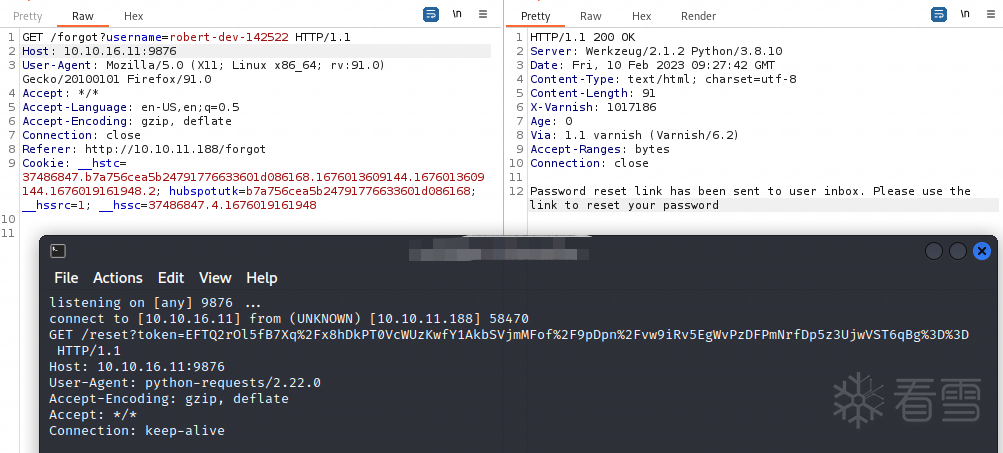The image size is (1003, 453).
Task: Toggle word wrap icon in response panel
Action: pos(938,15)
